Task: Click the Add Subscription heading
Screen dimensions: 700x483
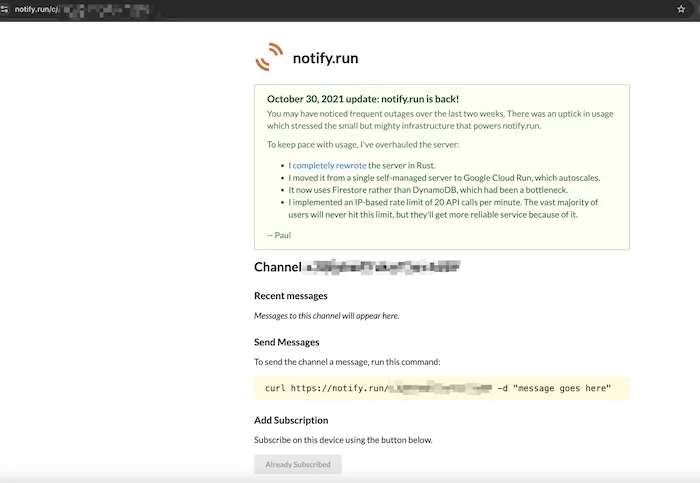Action: coord(291,420)
